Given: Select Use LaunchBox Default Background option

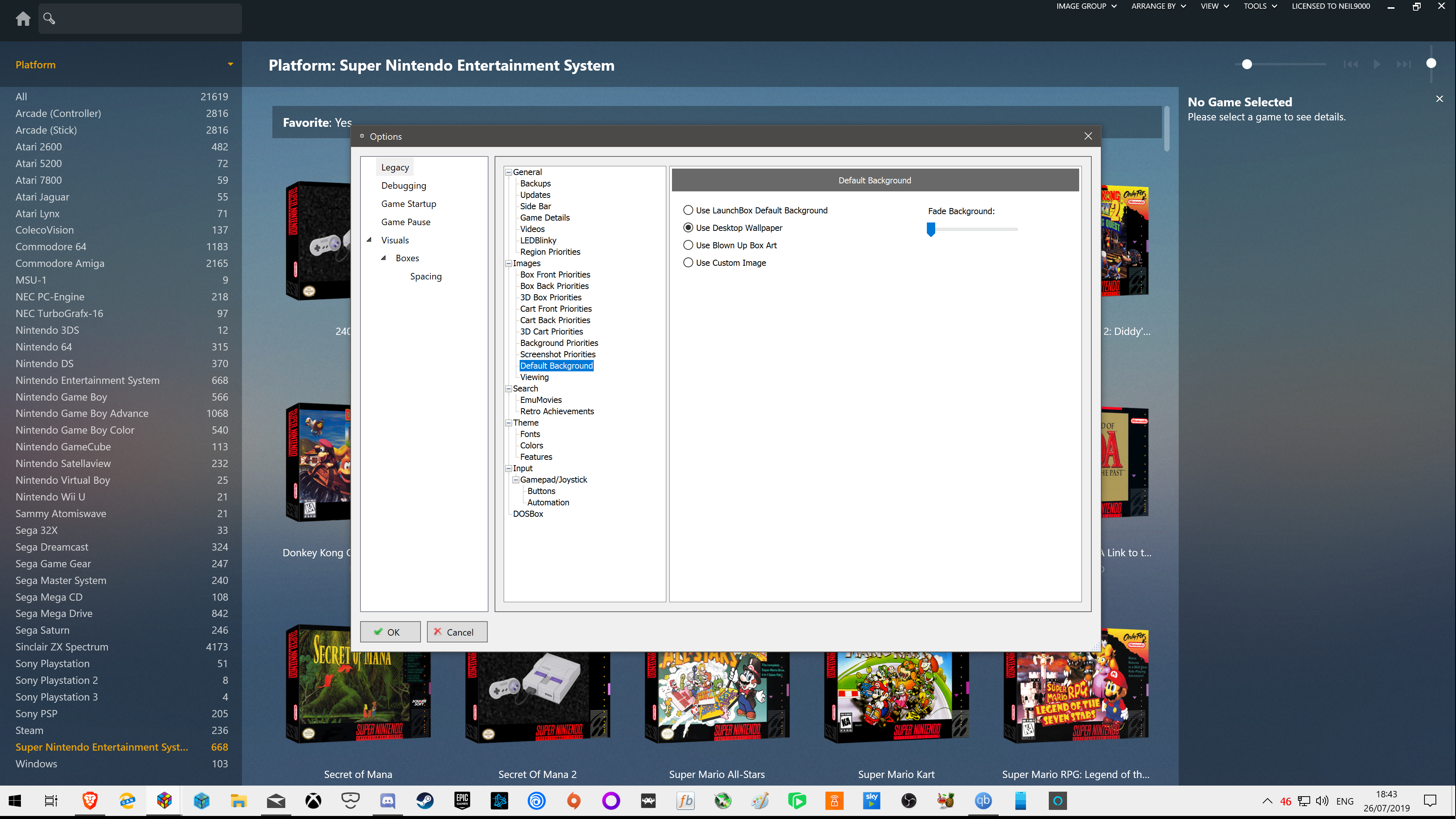Looking at the screenshot, I should [688, 210].
